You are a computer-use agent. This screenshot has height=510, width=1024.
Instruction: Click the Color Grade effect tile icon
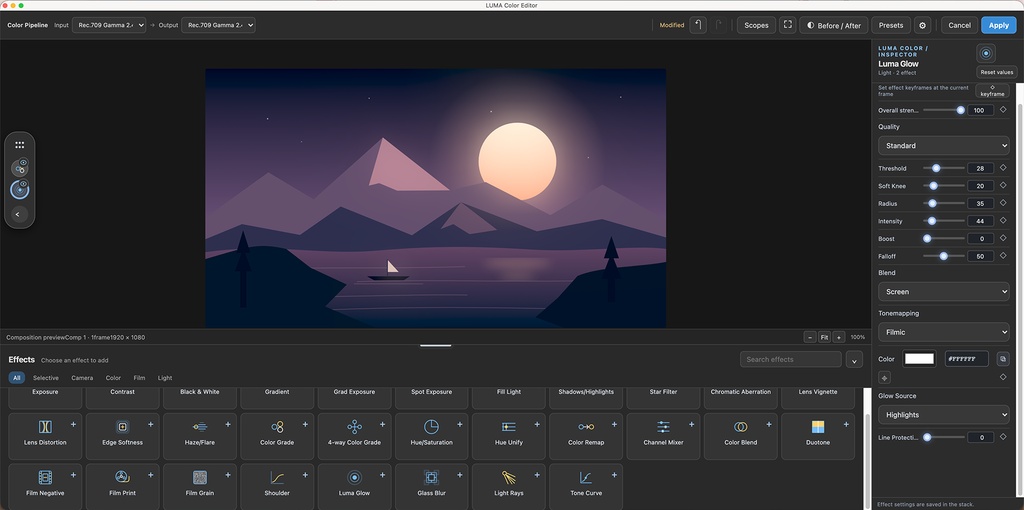[277, 427]
